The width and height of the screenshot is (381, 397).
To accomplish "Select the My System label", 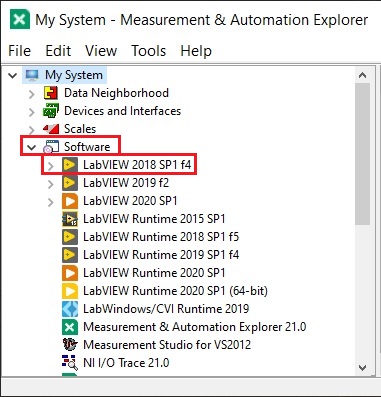I will [74, 75].
